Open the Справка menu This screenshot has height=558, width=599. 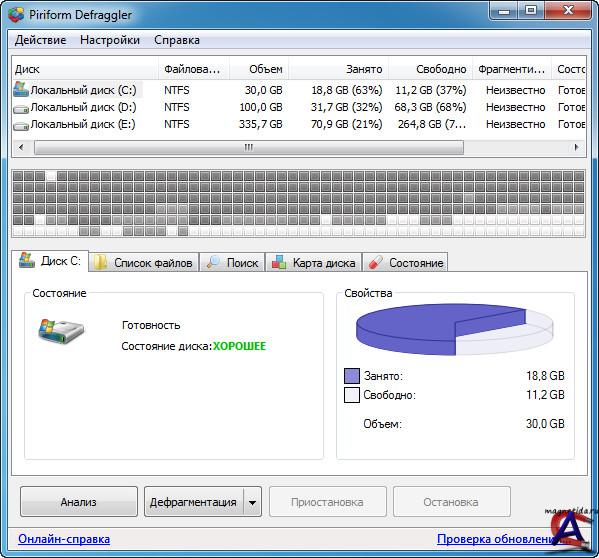pos(177,40)
